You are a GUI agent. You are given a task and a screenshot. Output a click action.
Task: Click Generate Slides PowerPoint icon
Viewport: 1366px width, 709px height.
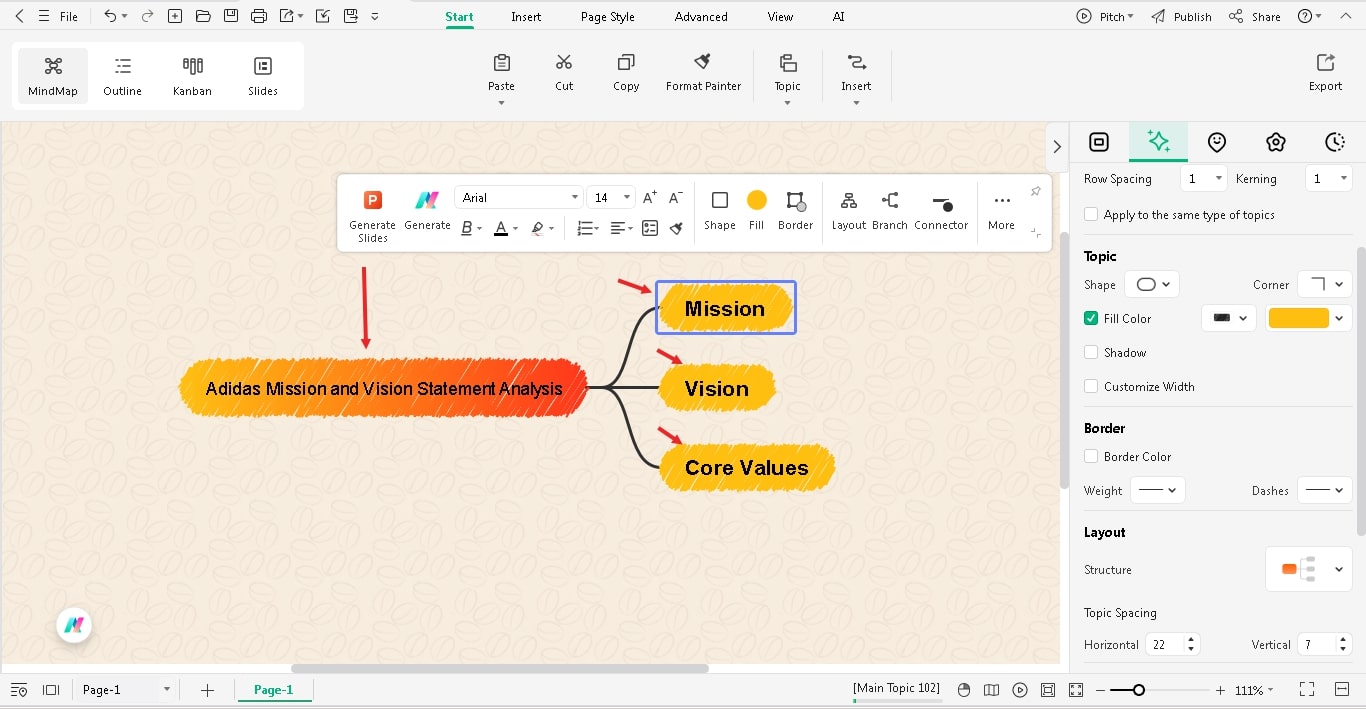pyautogui.click(x=373, y=200)
